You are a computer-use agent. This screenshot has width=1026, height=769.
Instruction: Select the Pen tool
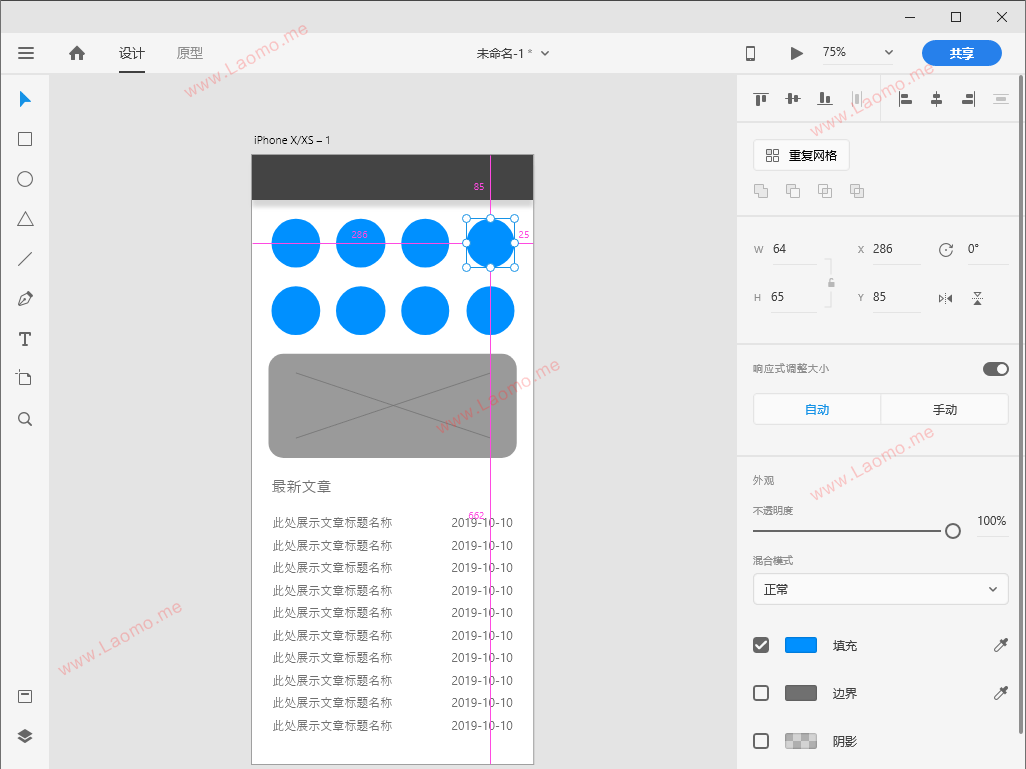click(x=25, y=299)
